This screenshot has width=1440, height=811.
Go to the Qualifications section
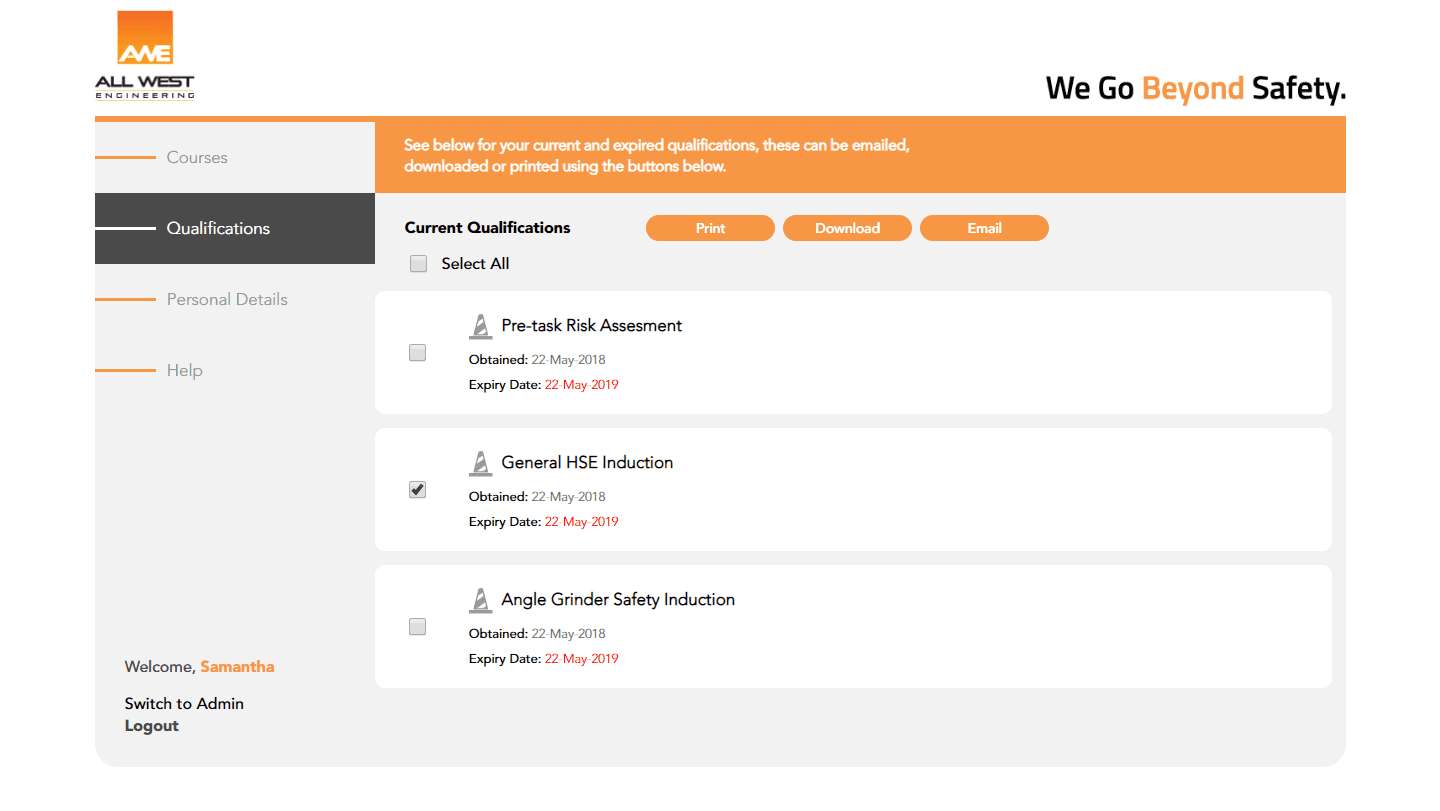218,229
